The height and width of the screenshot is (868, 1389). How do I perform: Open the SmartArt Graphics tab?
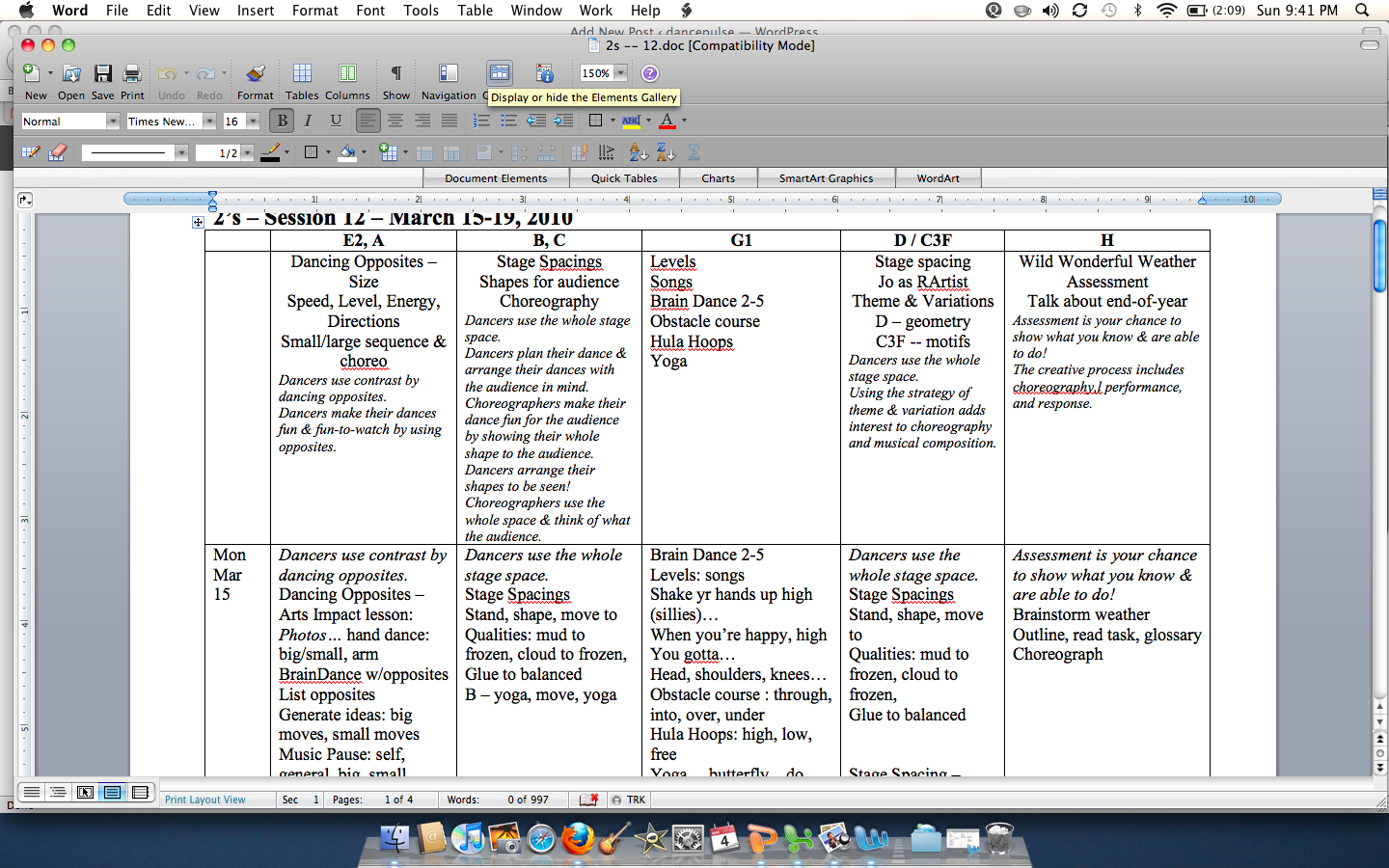point(826,178)
